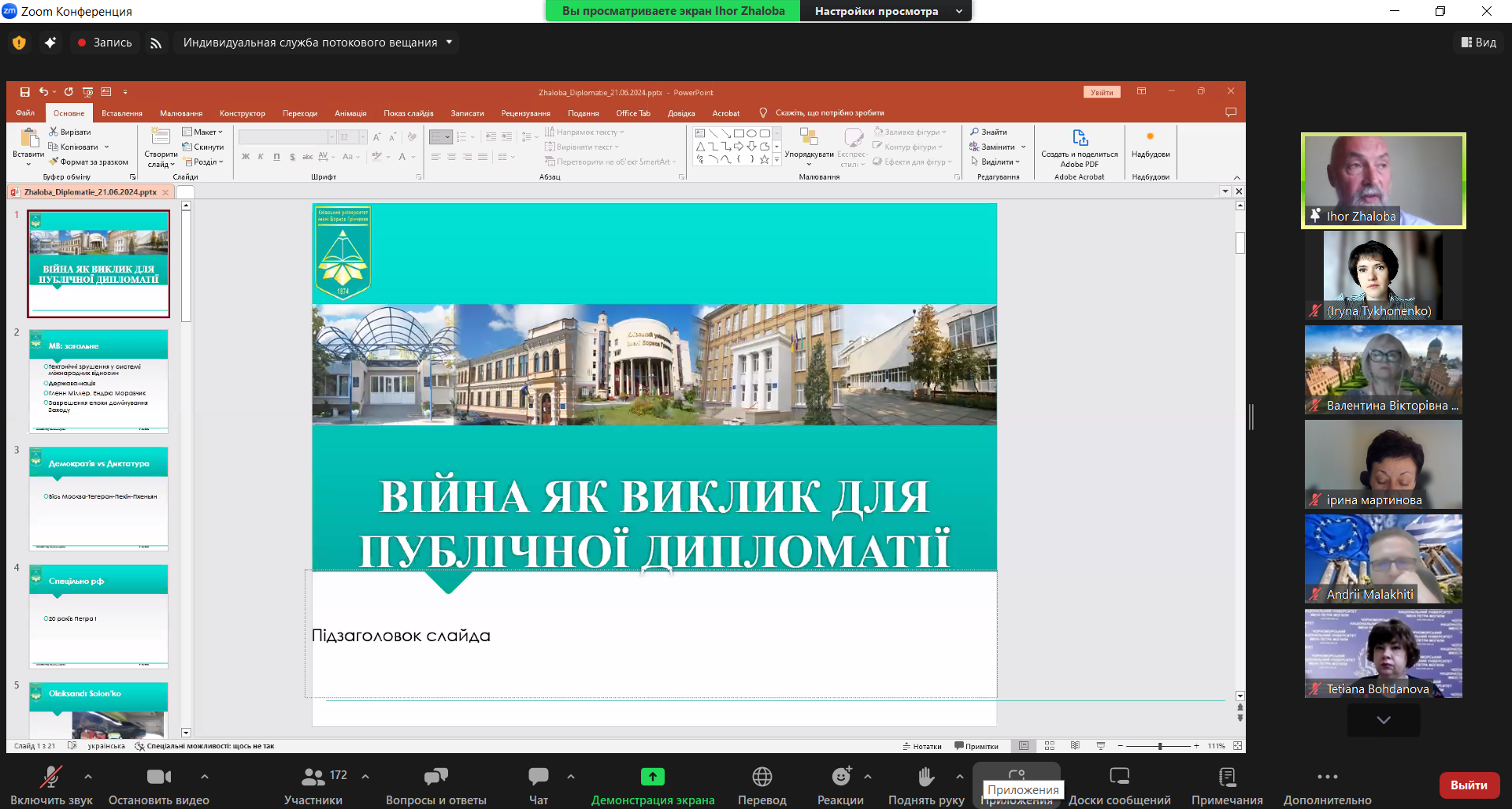Toggle italic (К) formatting
1512x809 pixels.
[261, 157]
